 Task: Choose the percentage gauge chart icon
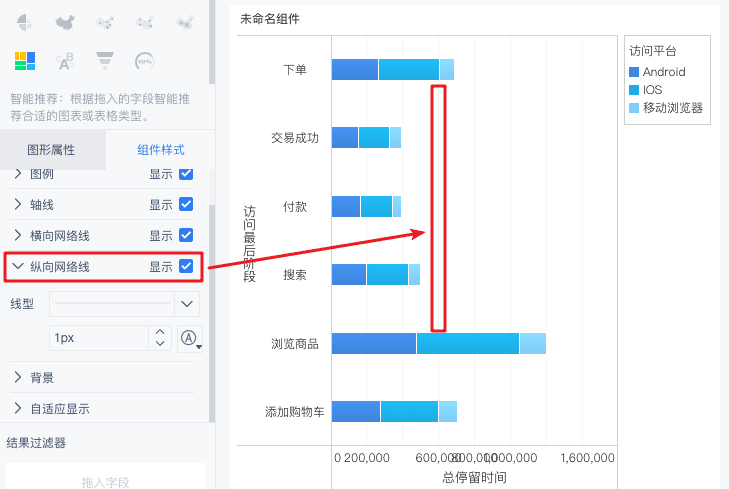click(x=145, y=61)
